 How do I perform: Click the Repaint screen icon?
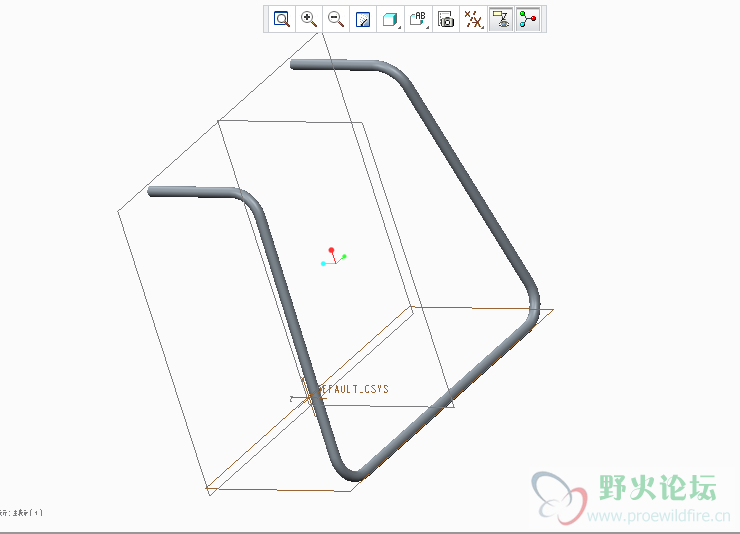click(x=363, y=19)
